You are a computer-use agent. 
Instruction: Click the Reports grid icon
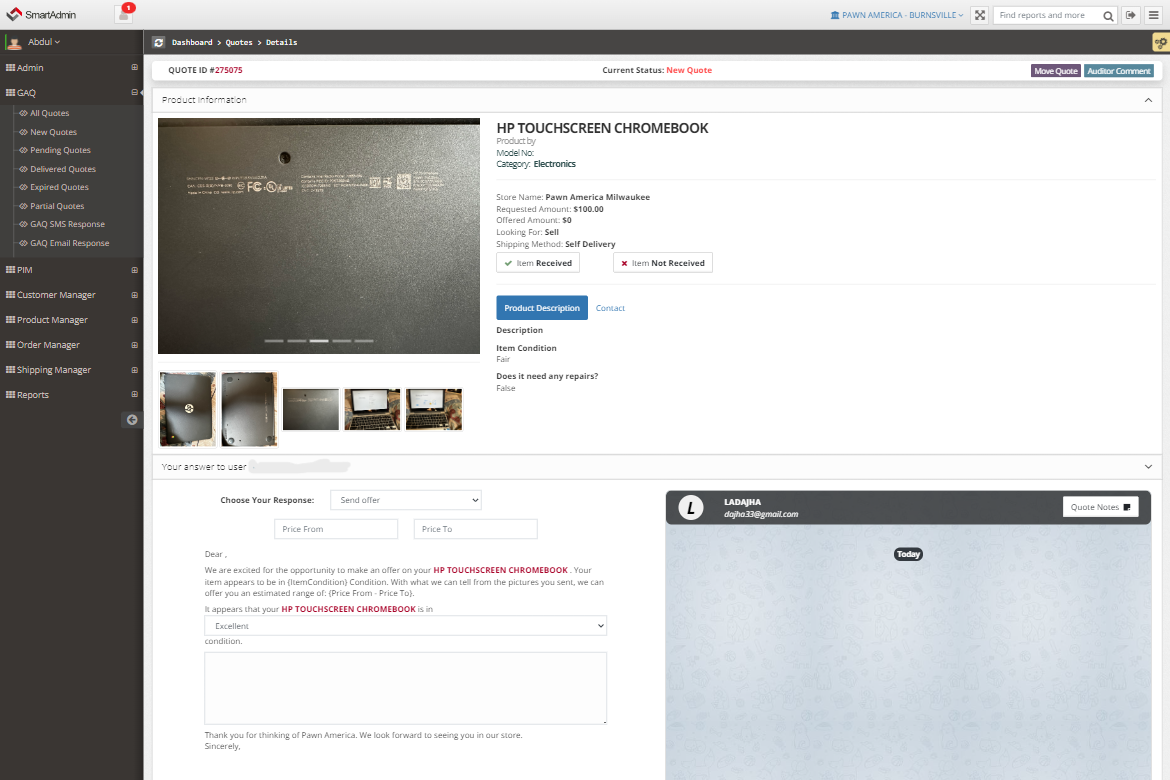[x=10, y=394]
